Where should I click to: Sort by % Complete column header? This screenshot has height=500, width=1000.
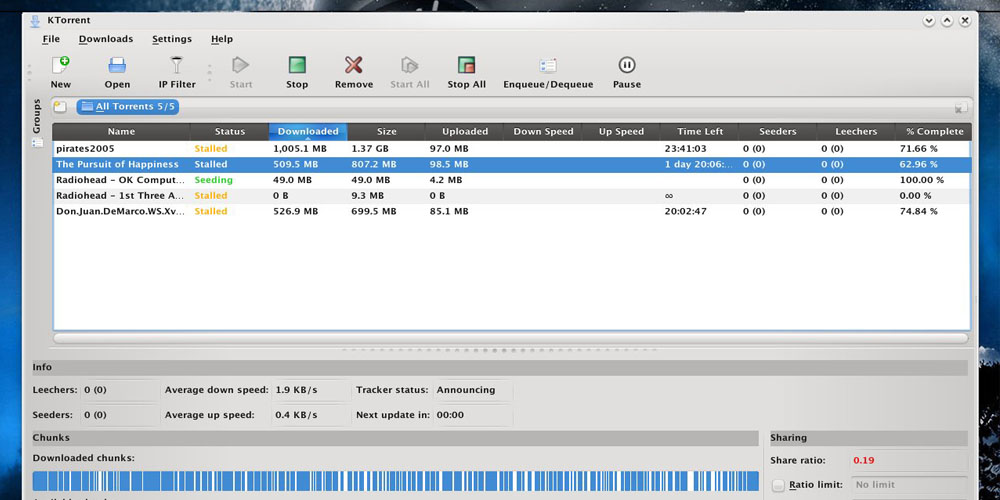(934, 131)
